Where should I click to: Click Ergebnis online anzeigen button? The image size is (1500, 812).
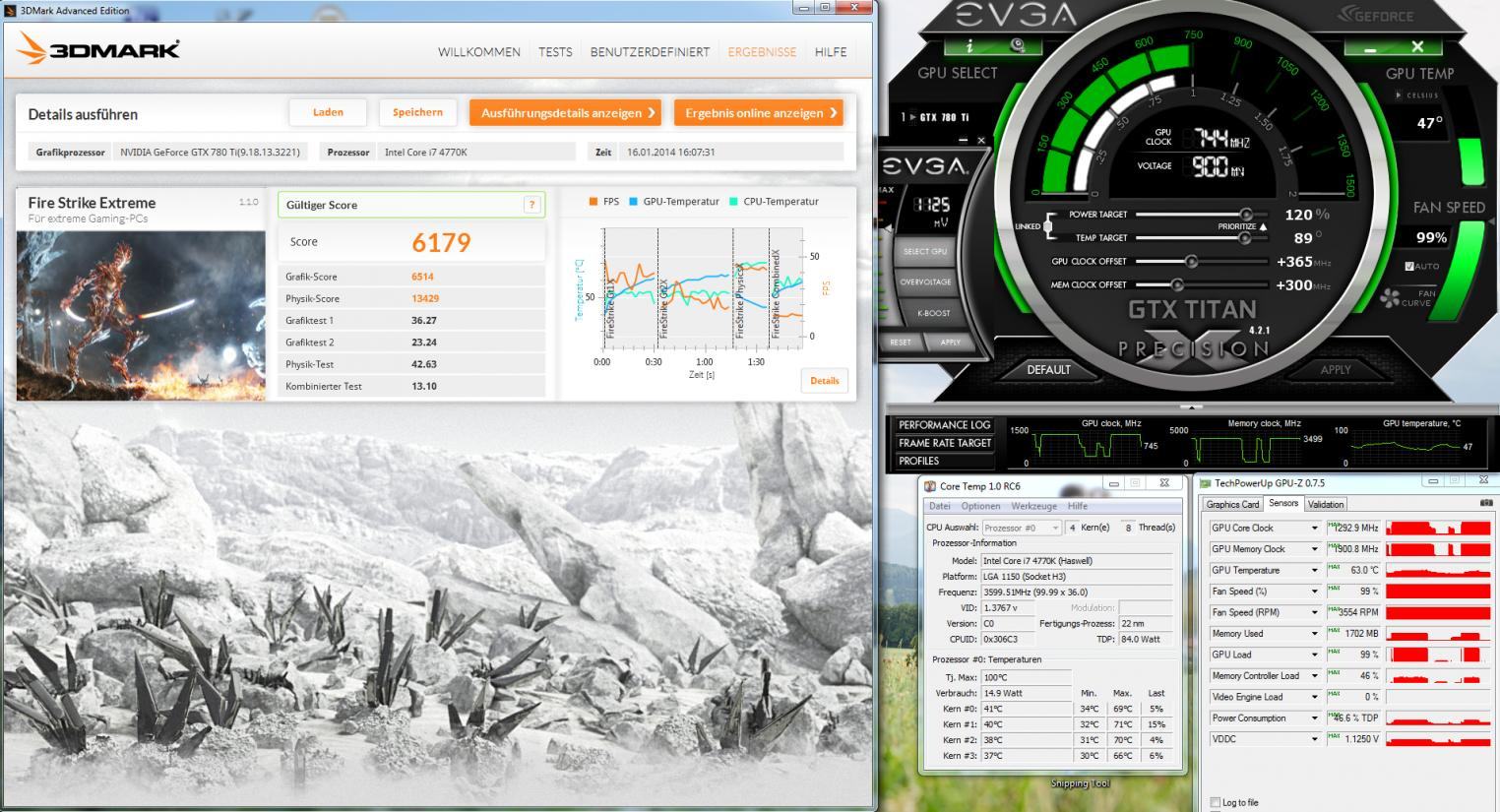tap(758, 112)
